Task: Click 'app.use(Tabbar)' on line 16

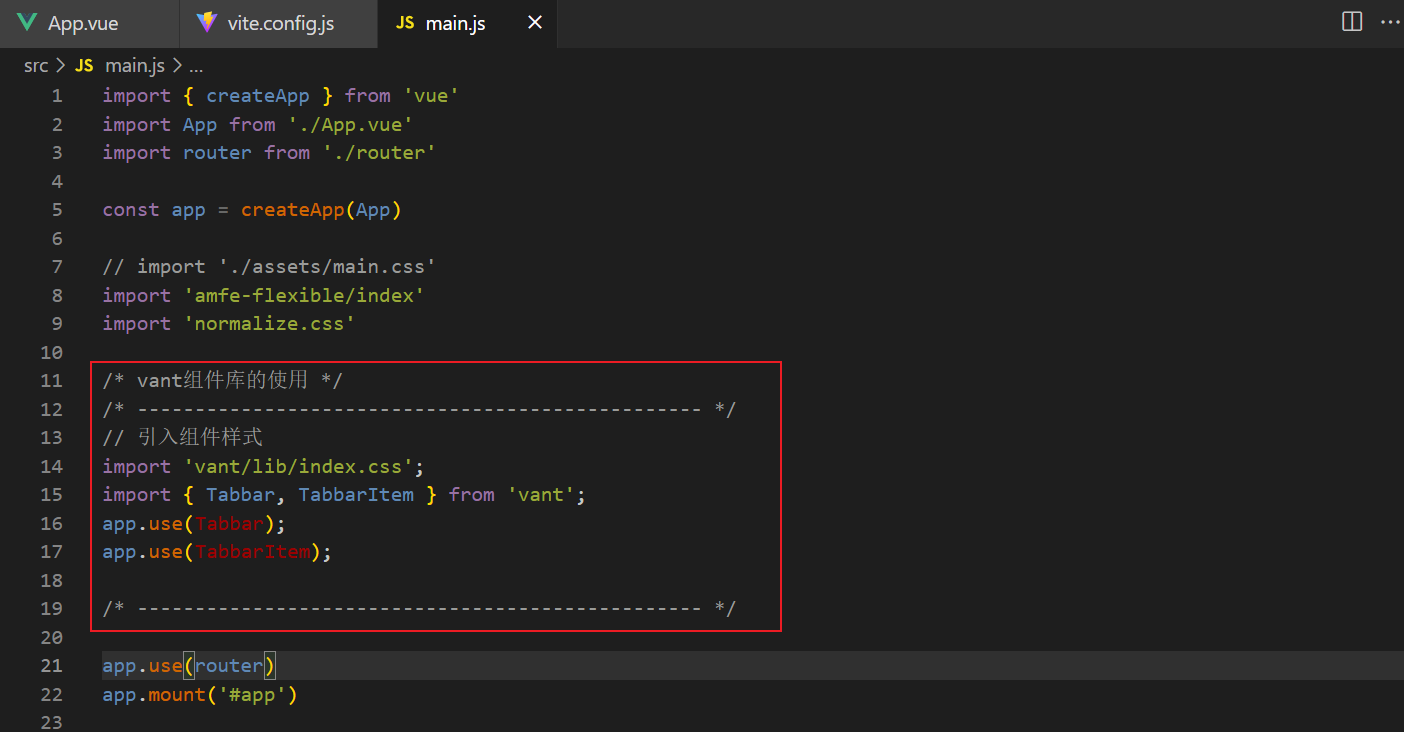Action: [188, 524]
